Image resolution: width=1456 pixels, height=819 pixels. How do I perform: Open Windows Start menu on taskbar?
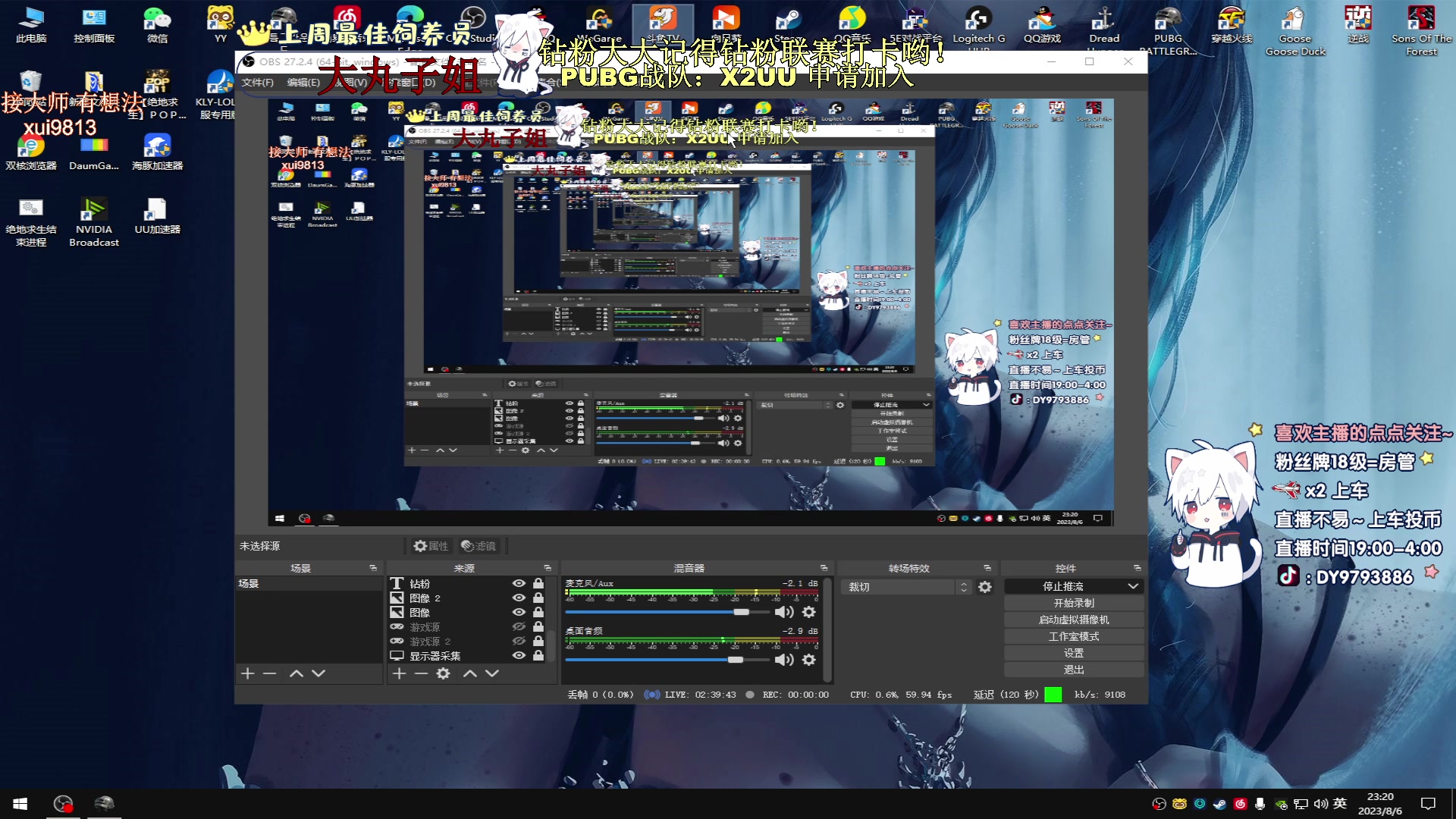(x=20, y=803)
